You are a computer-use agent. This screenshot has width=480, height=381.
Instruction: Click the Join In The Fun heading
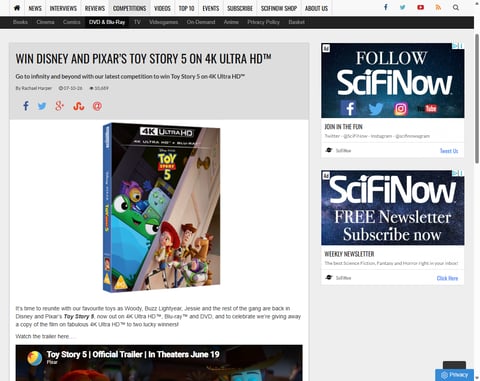tap(343, 127)
